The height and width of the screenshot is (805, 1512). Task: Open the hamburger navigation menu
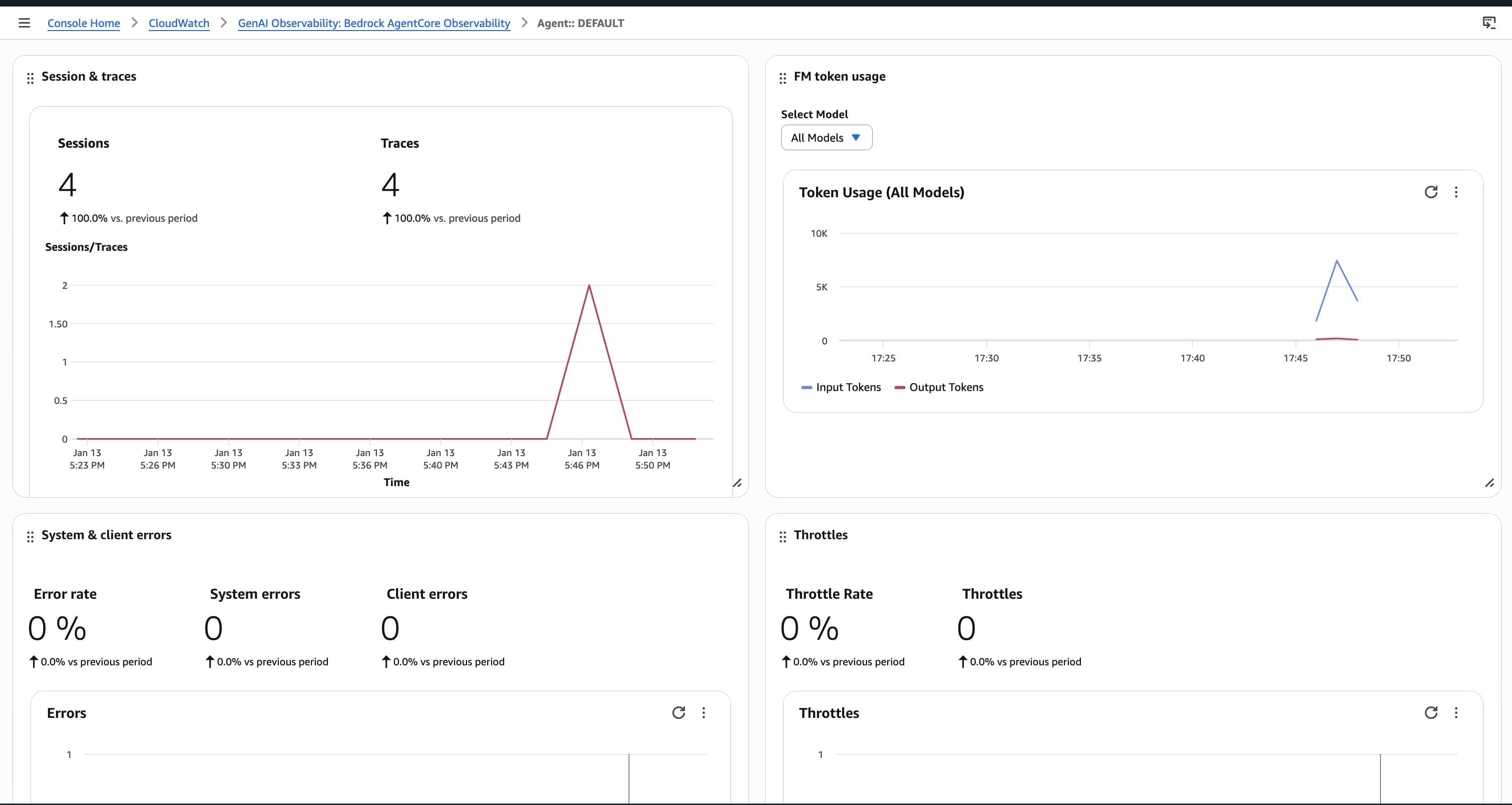(24, 23)
